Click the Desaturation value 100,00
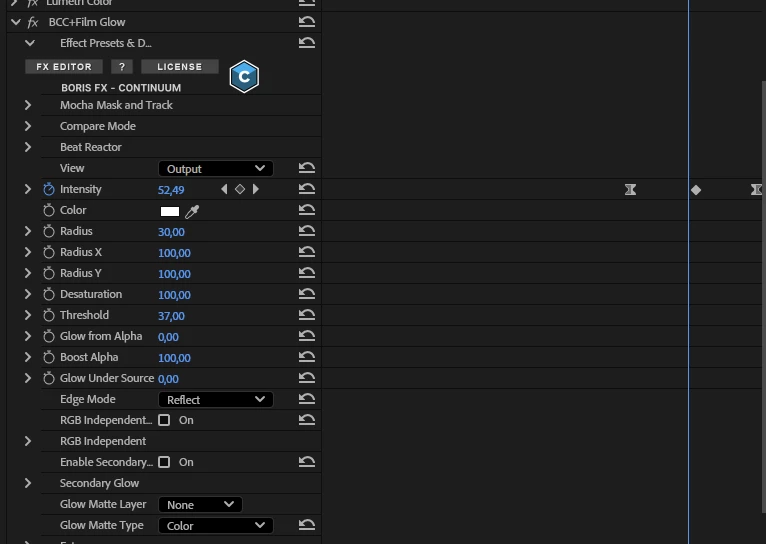 click(174, 295)
